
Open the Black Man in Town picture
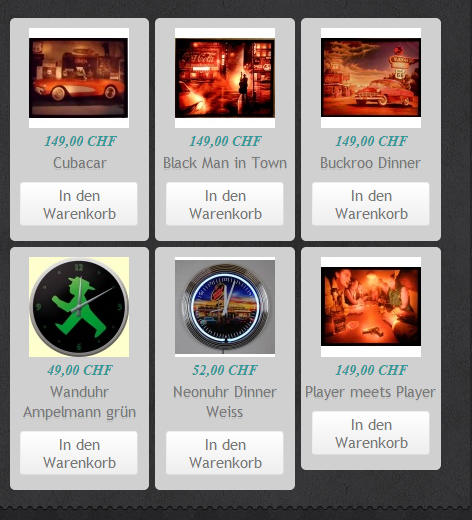click(225, 78)
